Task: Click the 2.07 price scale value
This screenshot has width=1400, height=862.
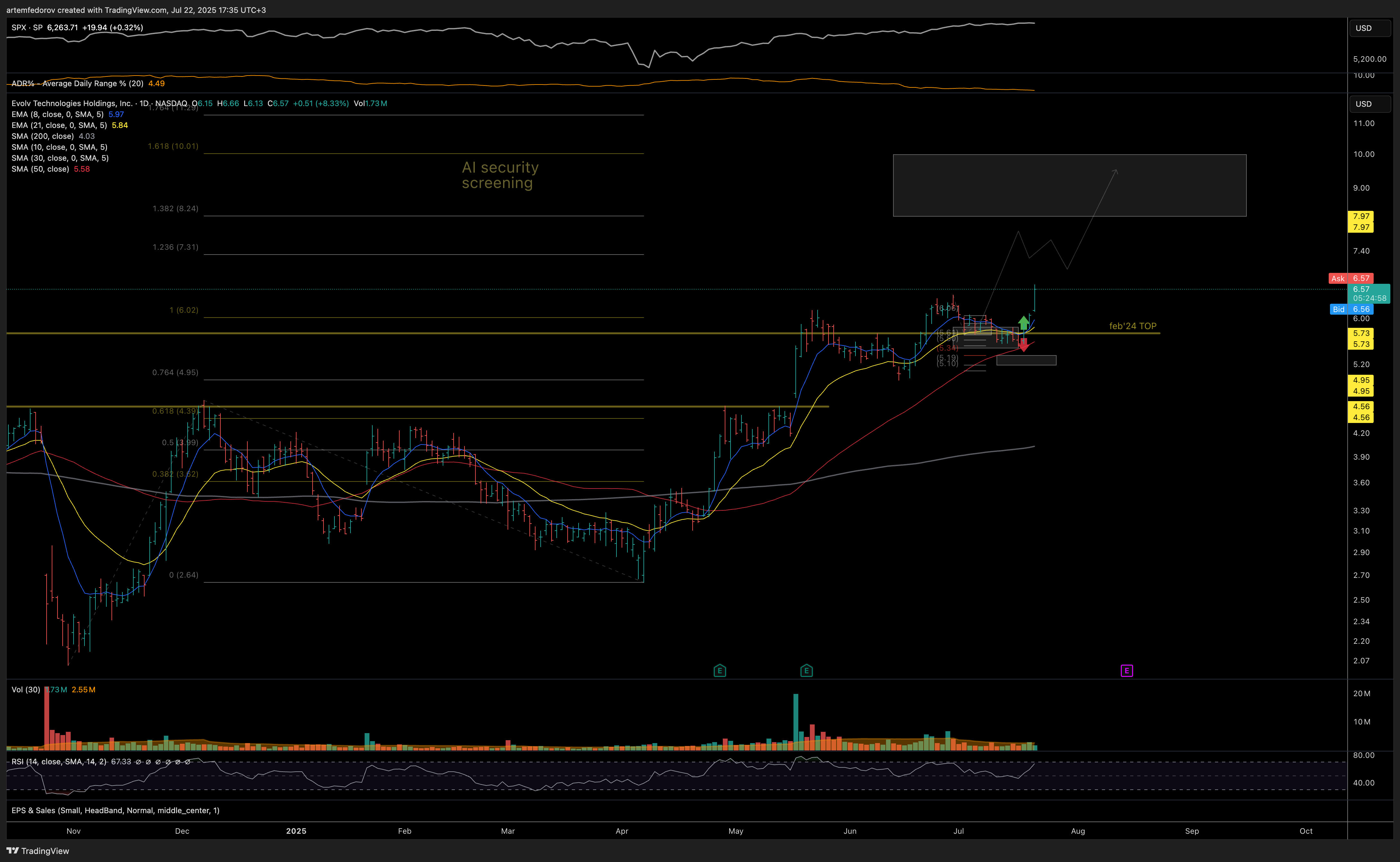Action: tap(1361, 661)
